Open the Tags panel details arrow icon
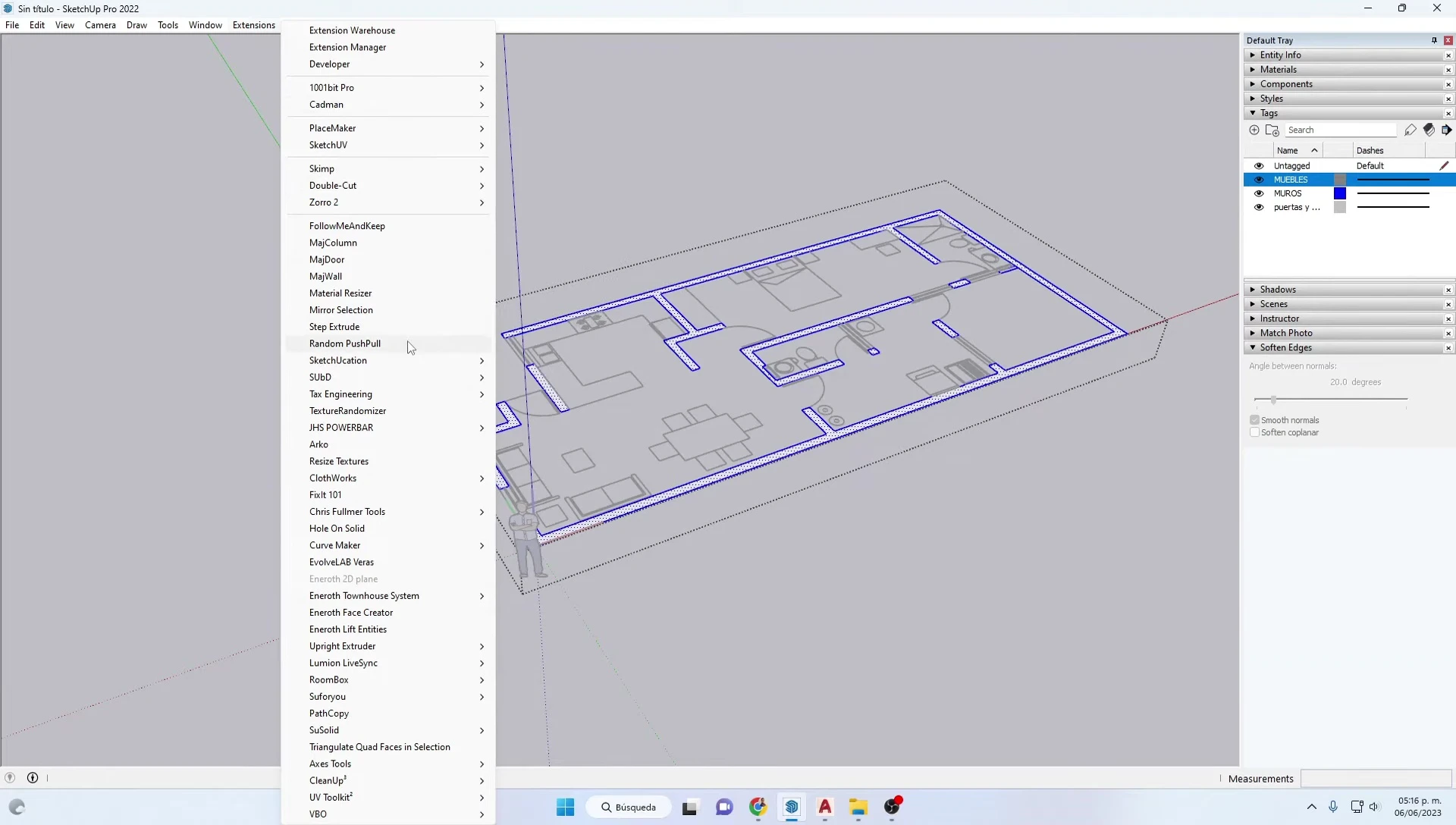This screenshot has height=825, width=1456. [x=1446, y=130]
